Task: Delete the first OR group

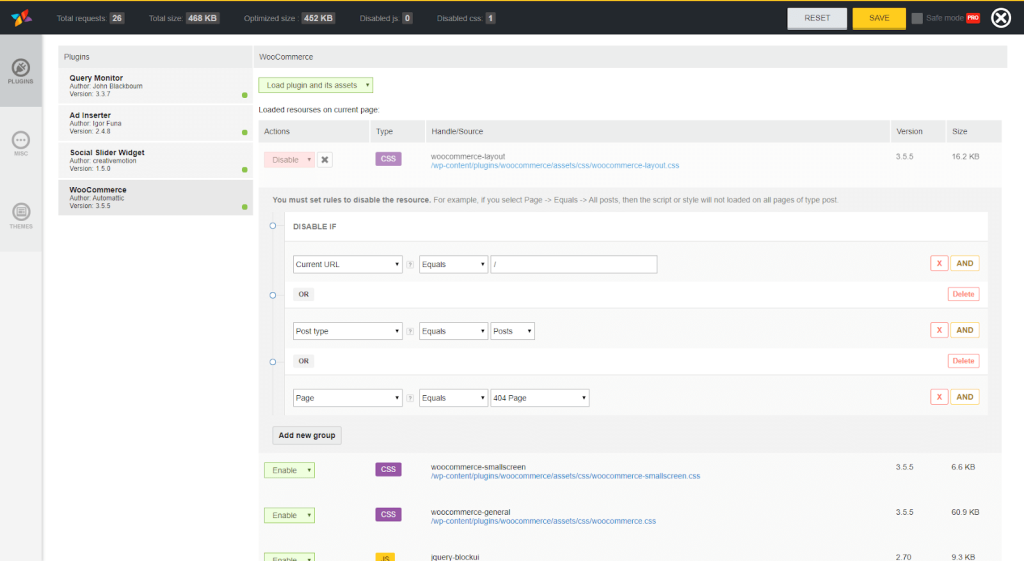Action: pos(963,294)
